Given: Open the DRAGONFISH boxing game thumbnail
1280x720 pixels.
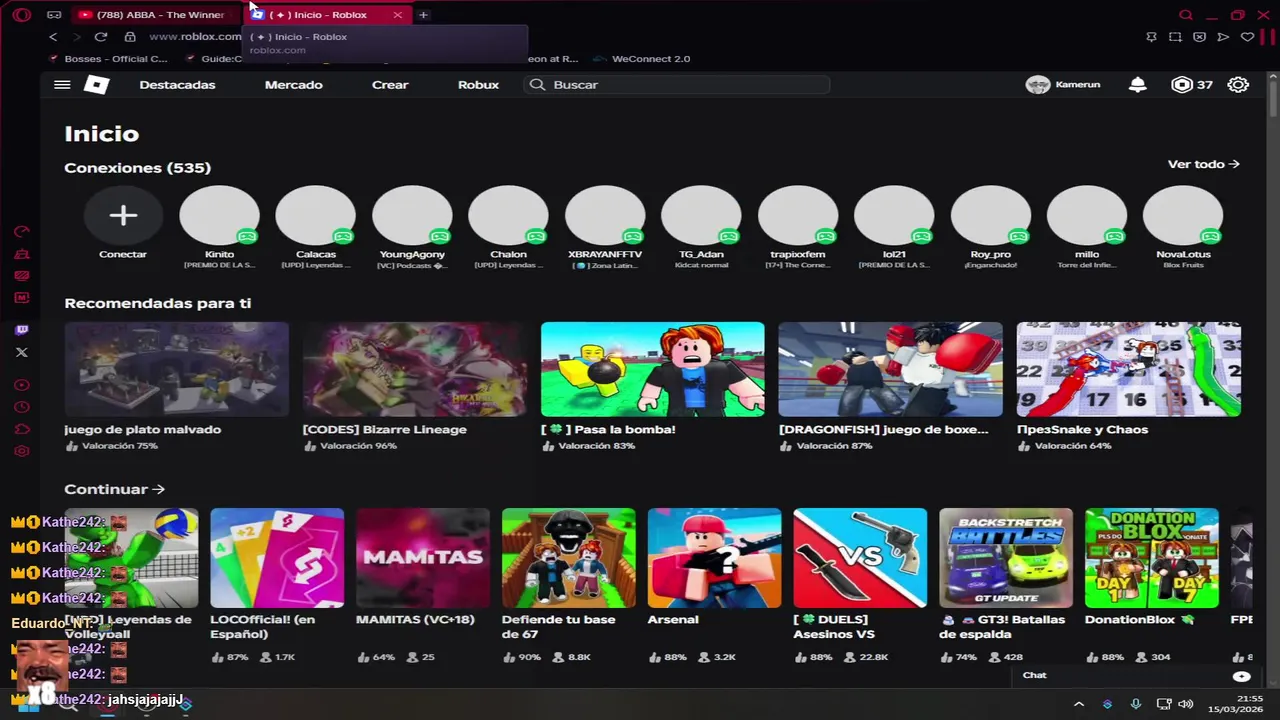Looking at the screenshot, I should pyautogui.click(x=890, y=369).
